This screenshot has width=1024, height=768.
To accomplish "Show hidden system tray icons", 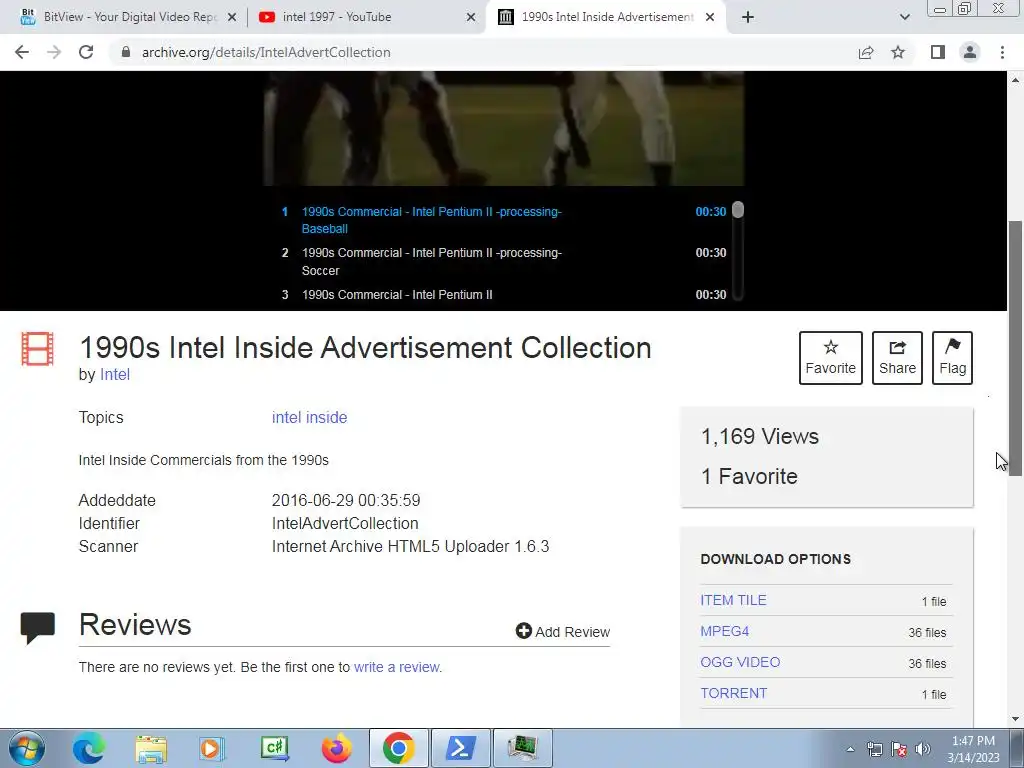I will point(850,749).
